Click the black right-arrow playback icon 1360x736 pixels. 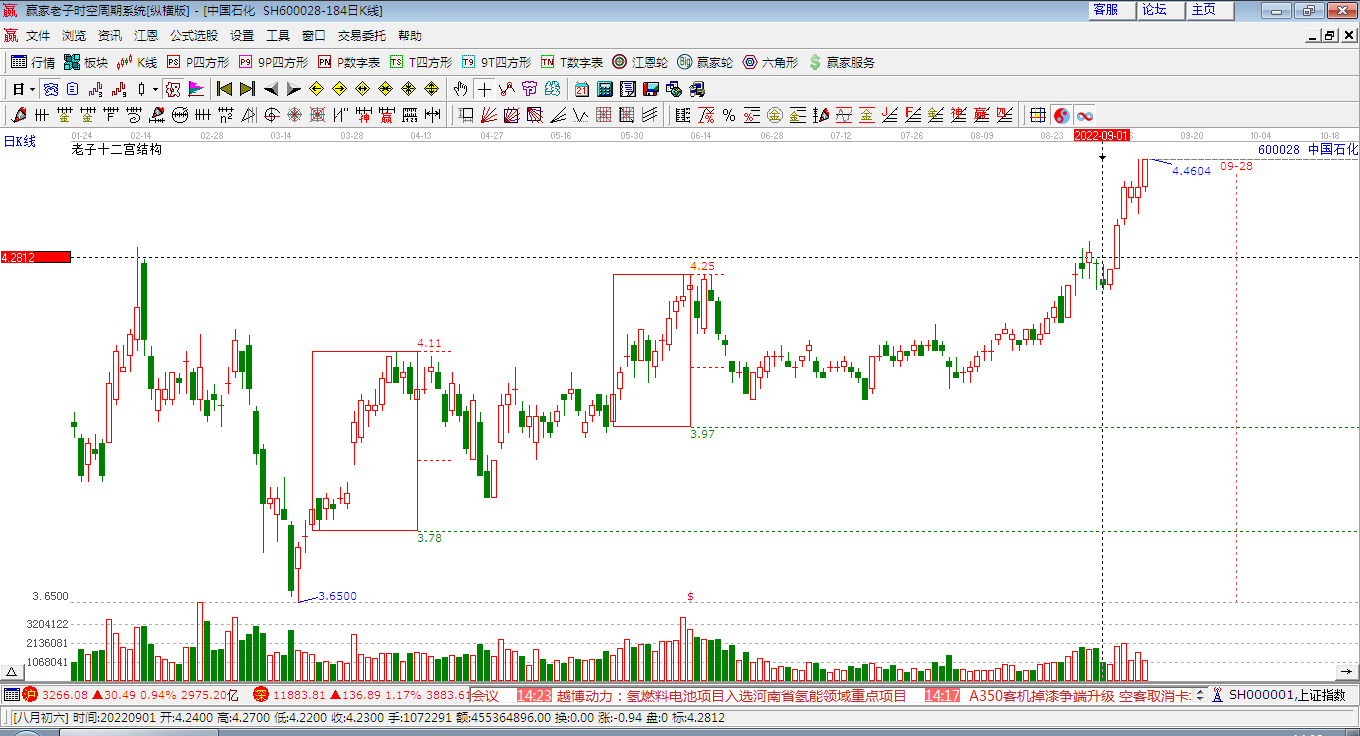[294, 89]
